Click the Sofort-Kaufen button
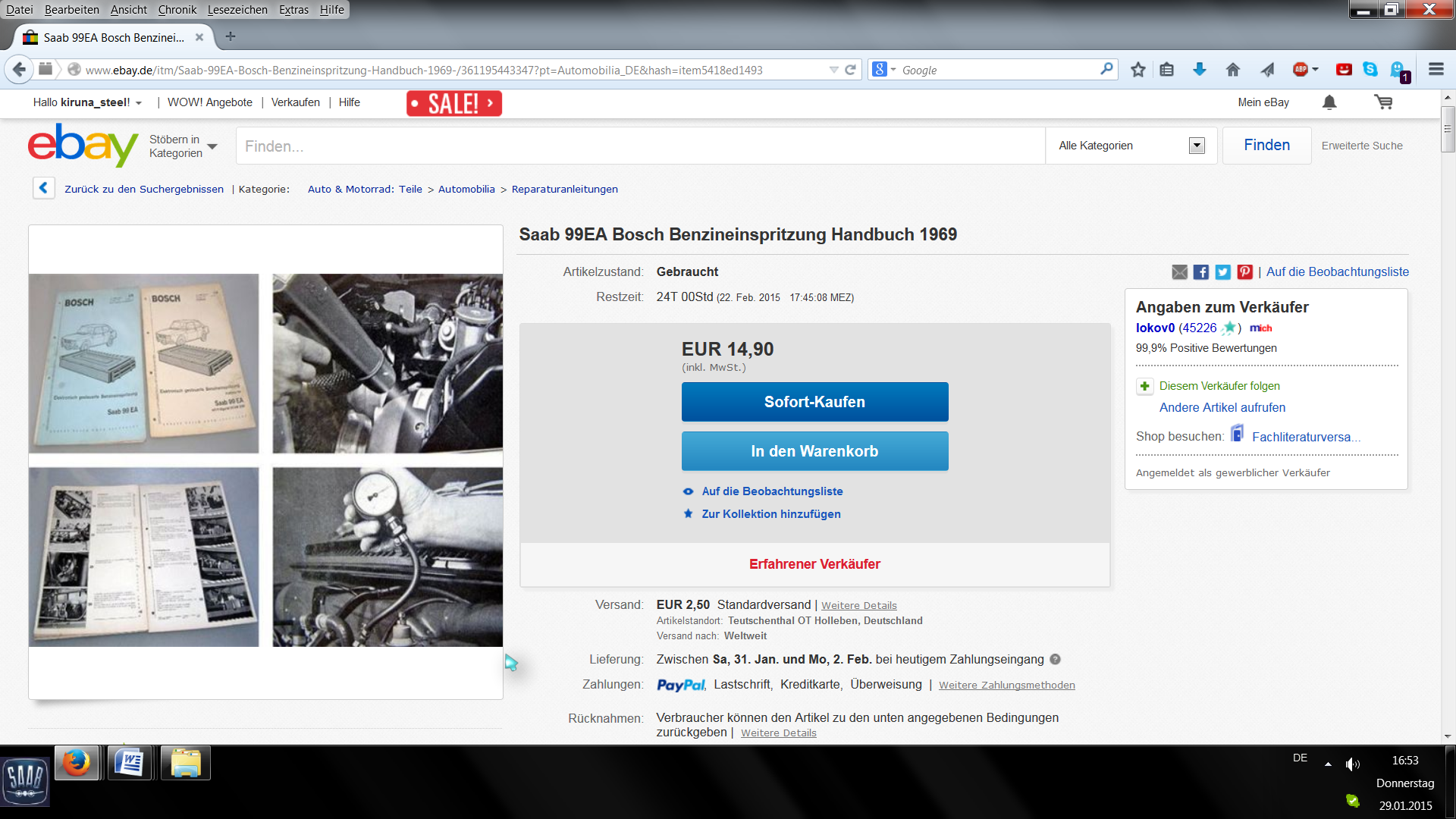Image resolution: width=1456 pixels, height=819 pixels. pos(814,402)
